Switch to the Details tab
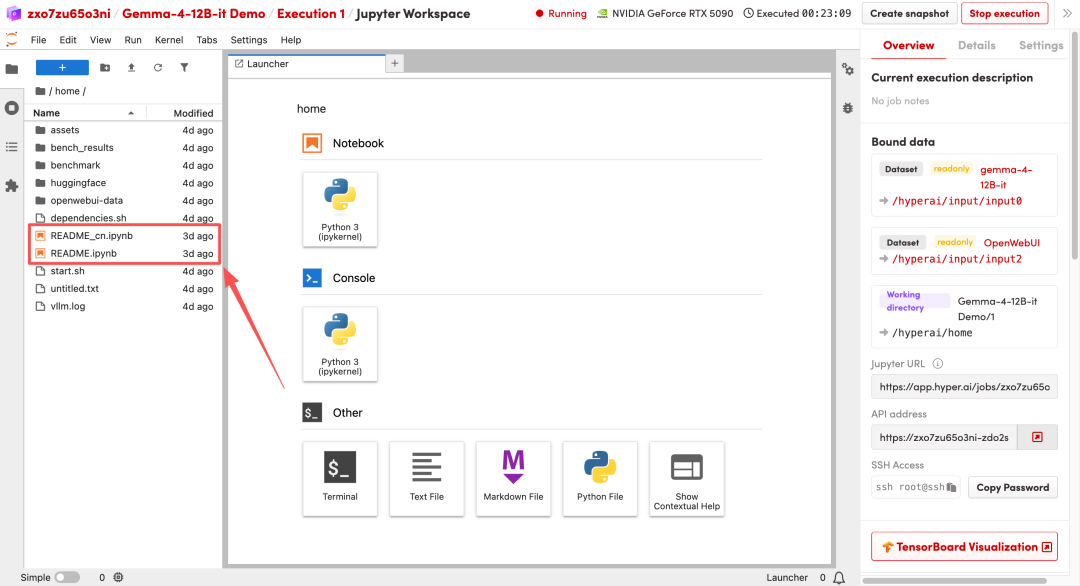The height and width of the screenshot is (586, 1080). 976,45
